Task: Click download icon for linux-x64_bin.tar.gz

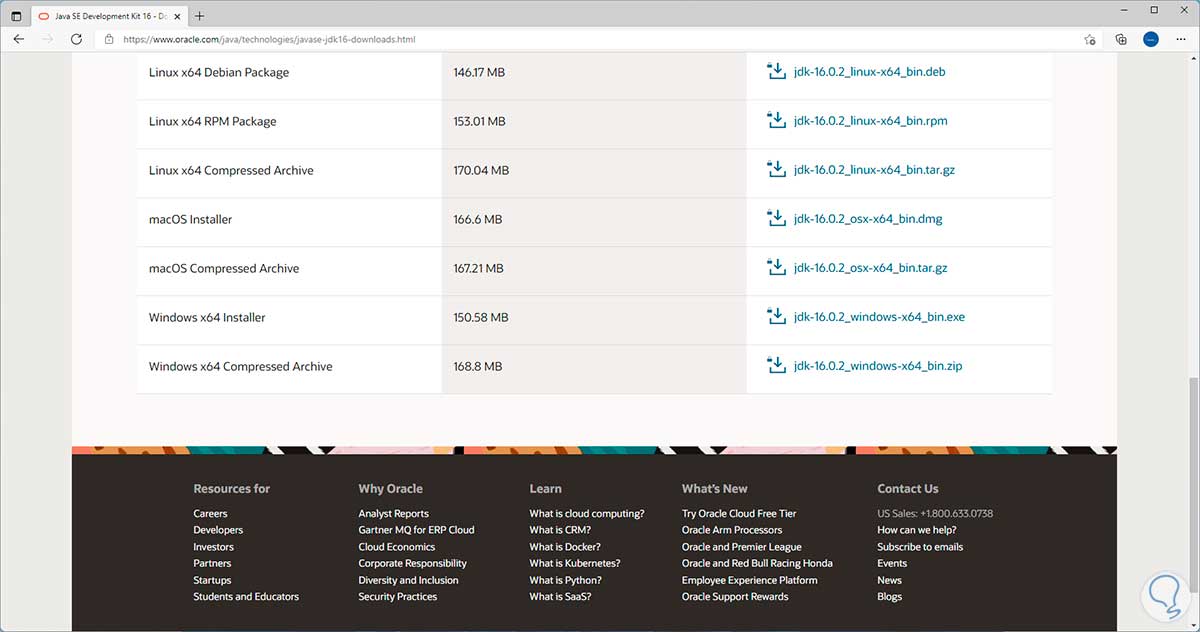Action: point(776,169)
